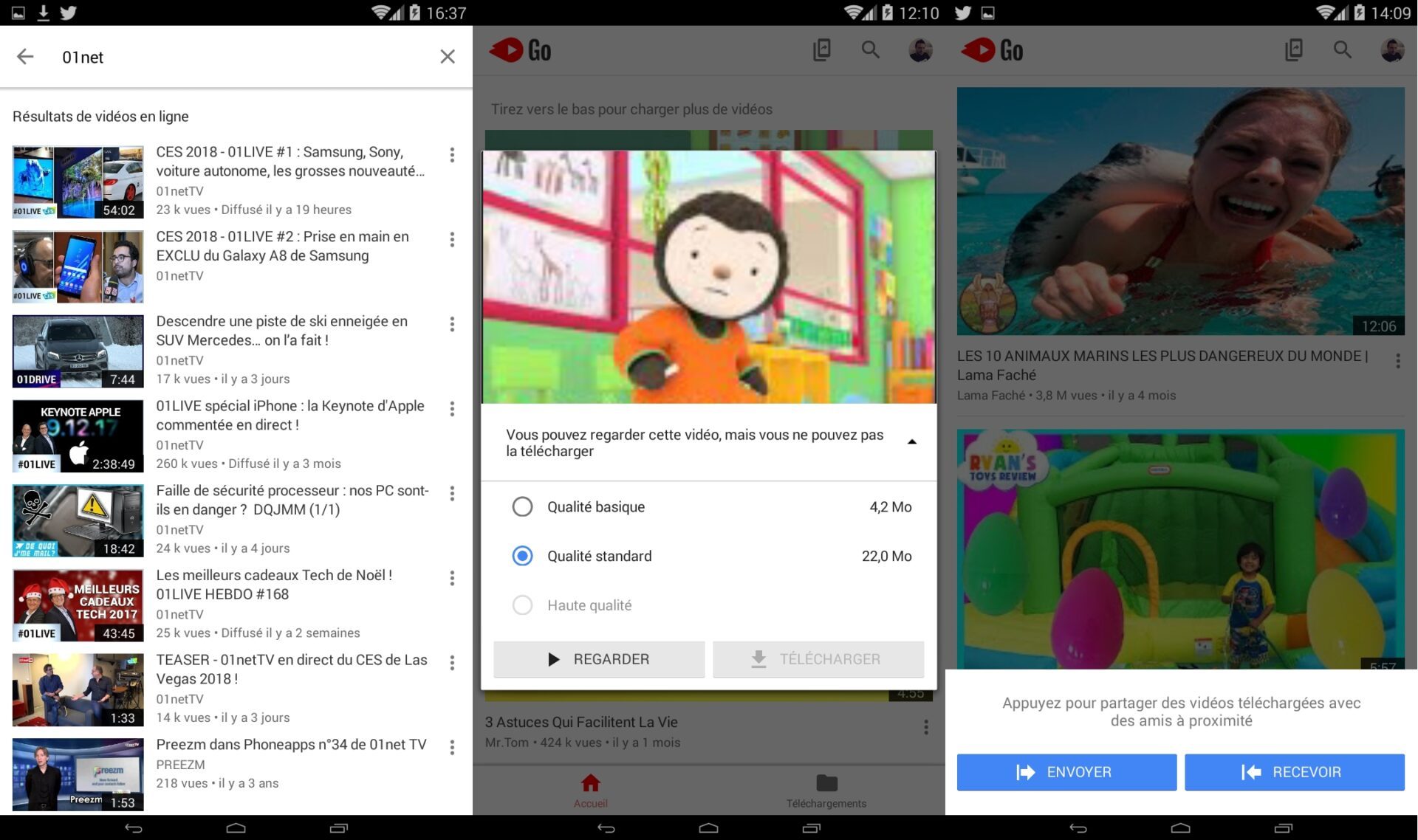Screen dimensions: 1418x840
Task: Tap search icon in right screen header
Action: (x=1343, y=50)
